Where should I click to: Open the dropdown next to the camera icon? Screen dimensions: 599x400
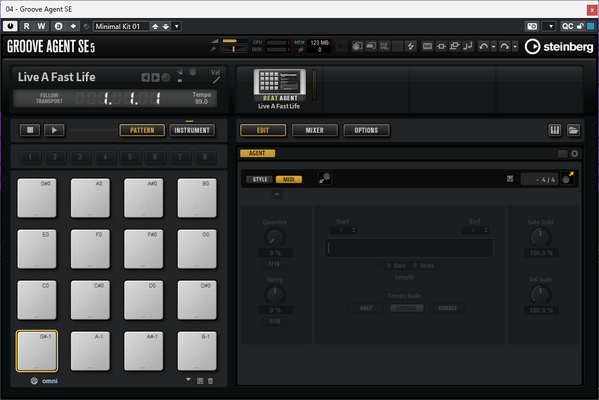point(550,26)
